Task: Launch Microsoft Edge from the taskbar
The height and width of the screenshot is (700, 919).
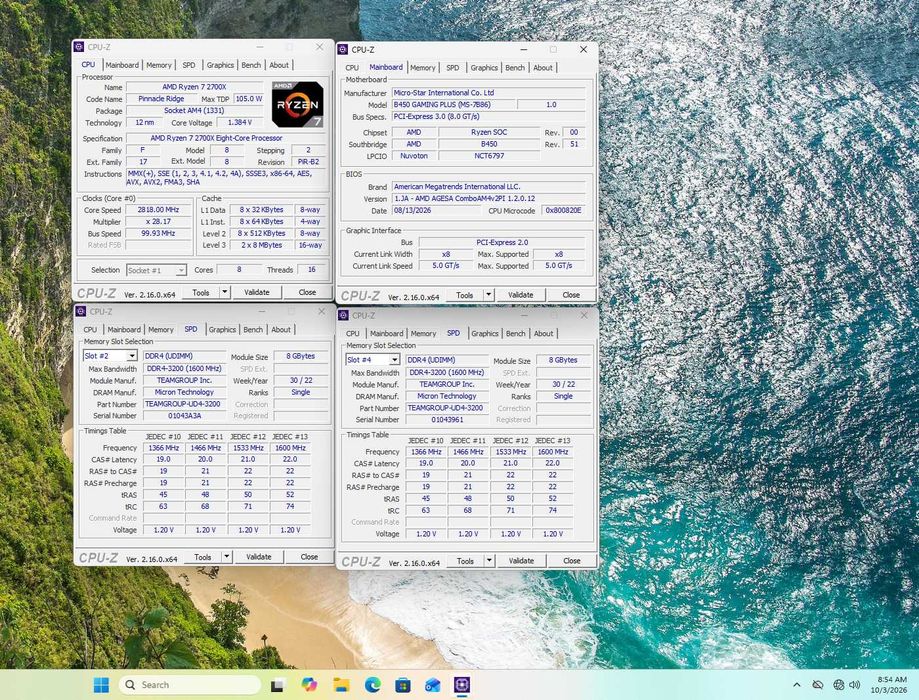Action: [372, 684]
